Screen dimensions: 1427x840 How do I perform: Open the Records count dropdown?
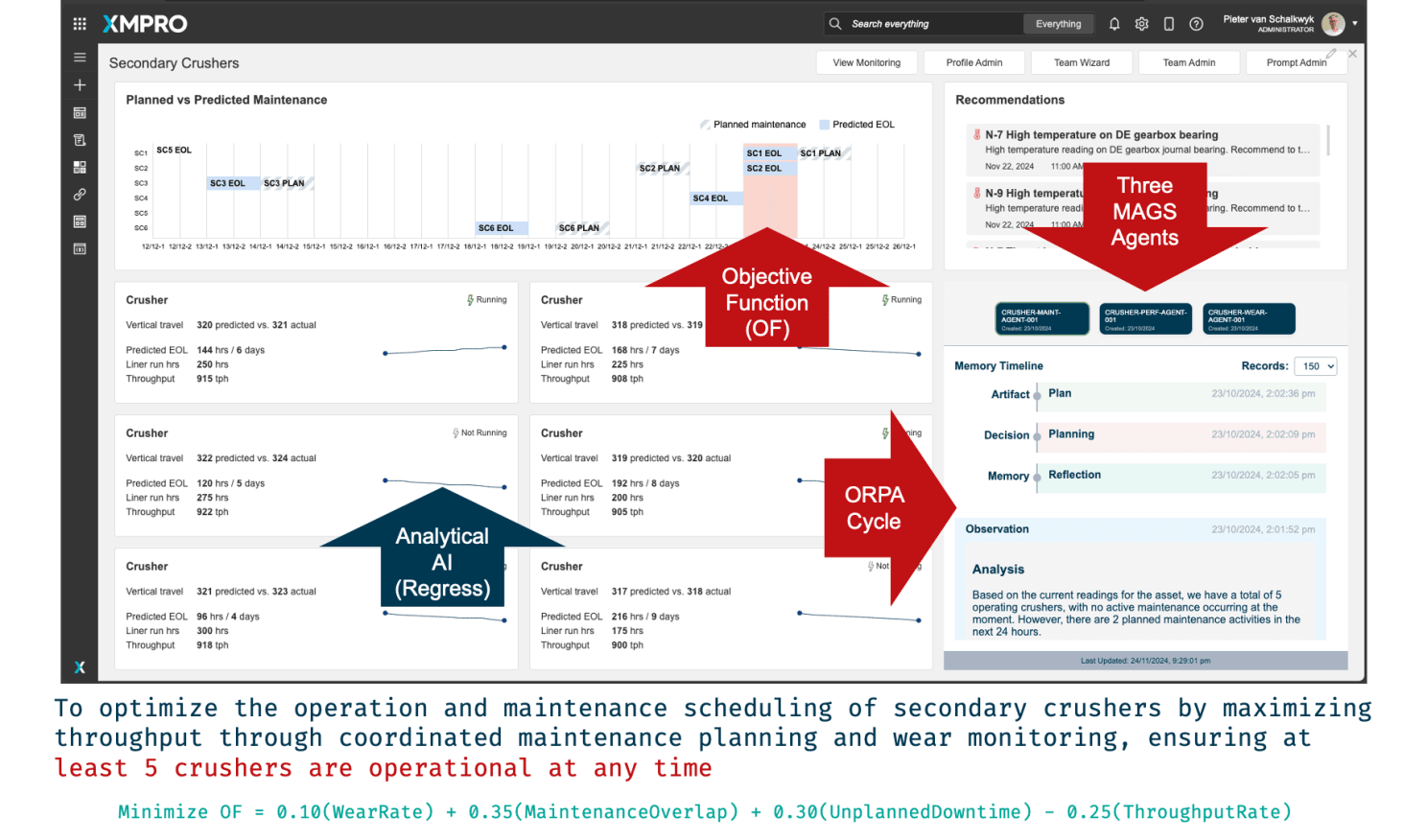click(x=1315, y=366)
